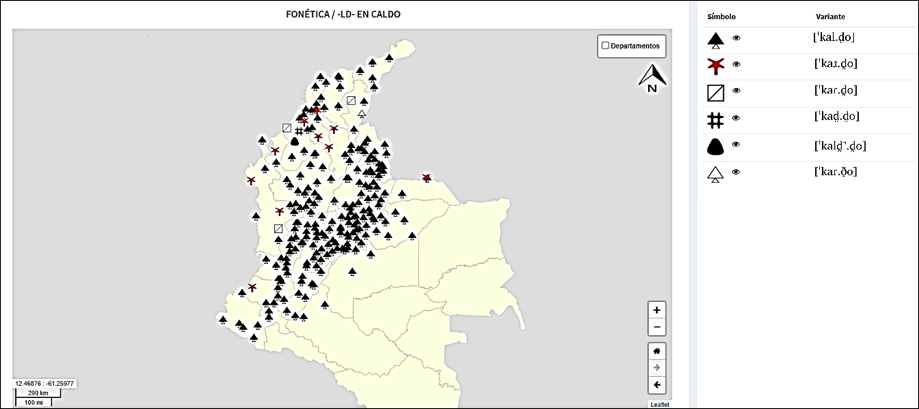
Task: Click the red marker on Venezuela border
Action: pyautogui.click(x=427, y=178)
